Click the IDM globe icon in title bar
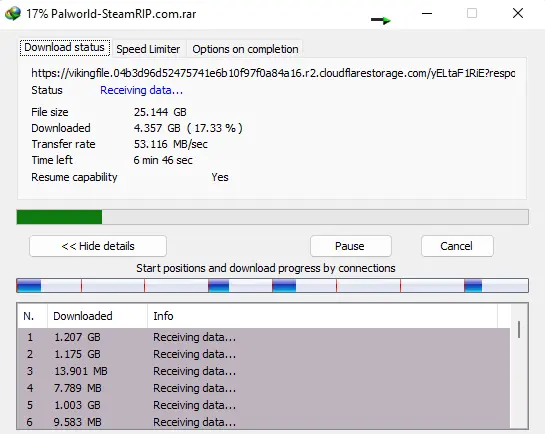This screenshot has height=434, width=545. tap(13, 14)
